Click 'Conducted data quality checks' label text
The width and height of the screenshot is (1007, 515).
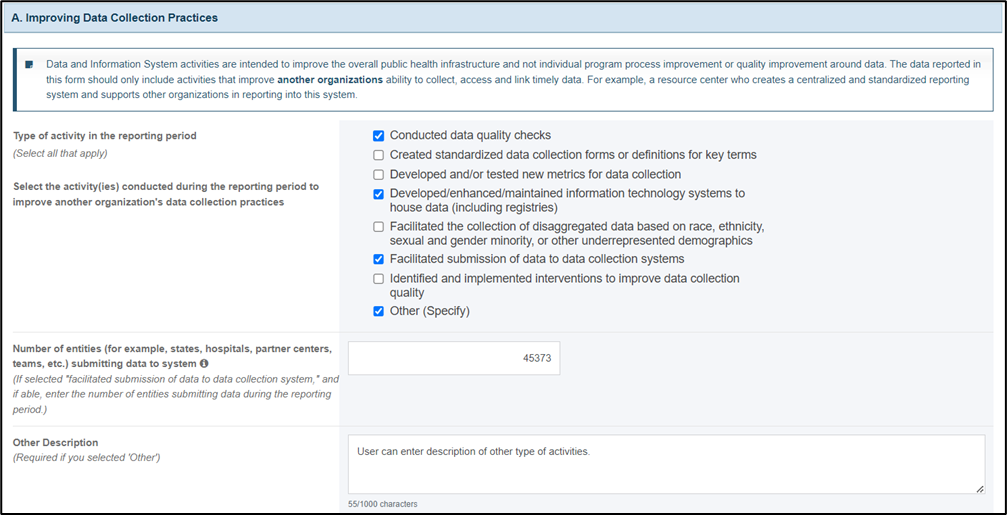[470, 135]
